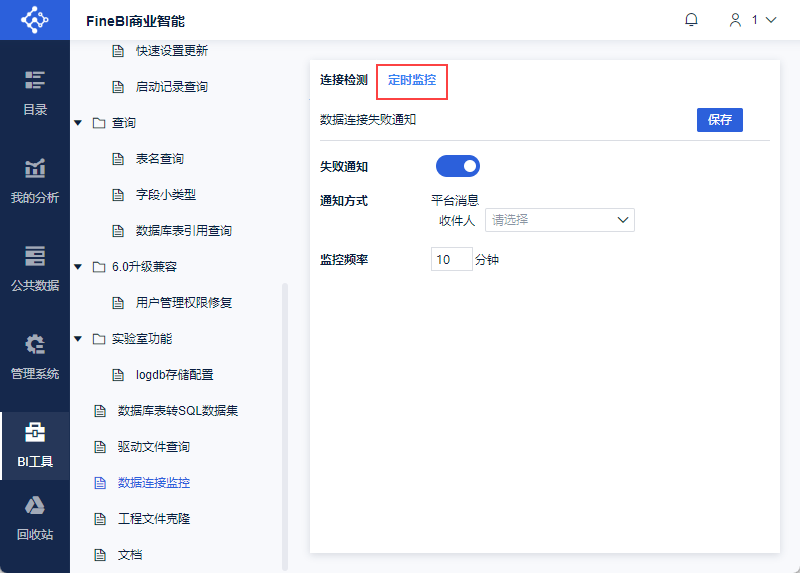This screenshot has height=573, width=800.
Task: Open 公共数据 sidebar section
Action: 35,269
